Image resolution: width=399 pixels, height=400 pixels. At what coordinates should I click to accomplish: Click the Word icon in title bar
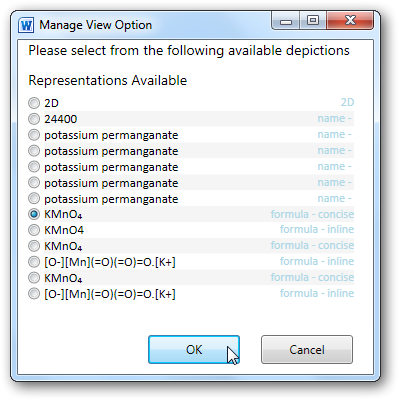26,25
